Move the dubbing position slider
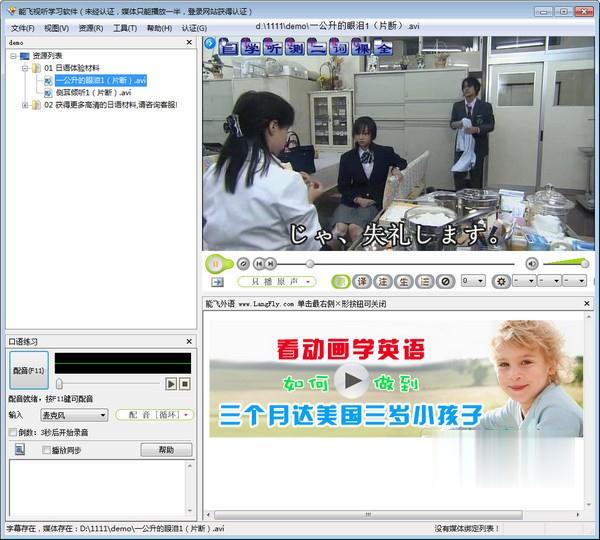 [59, 383]
